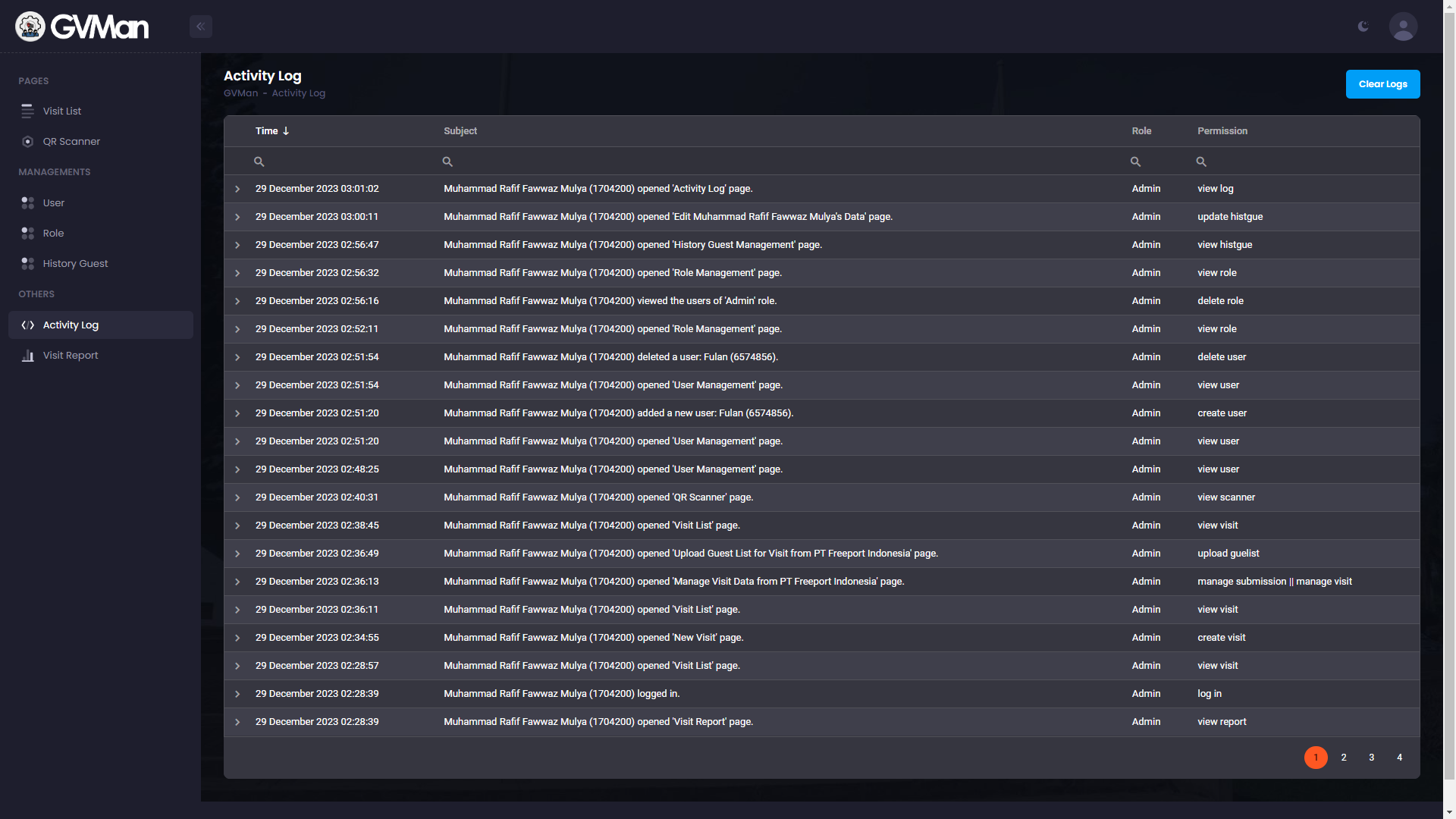Viewport: 1456px width, 819px height.
Task: Click the GVMan logo
Action: (82, 27)
